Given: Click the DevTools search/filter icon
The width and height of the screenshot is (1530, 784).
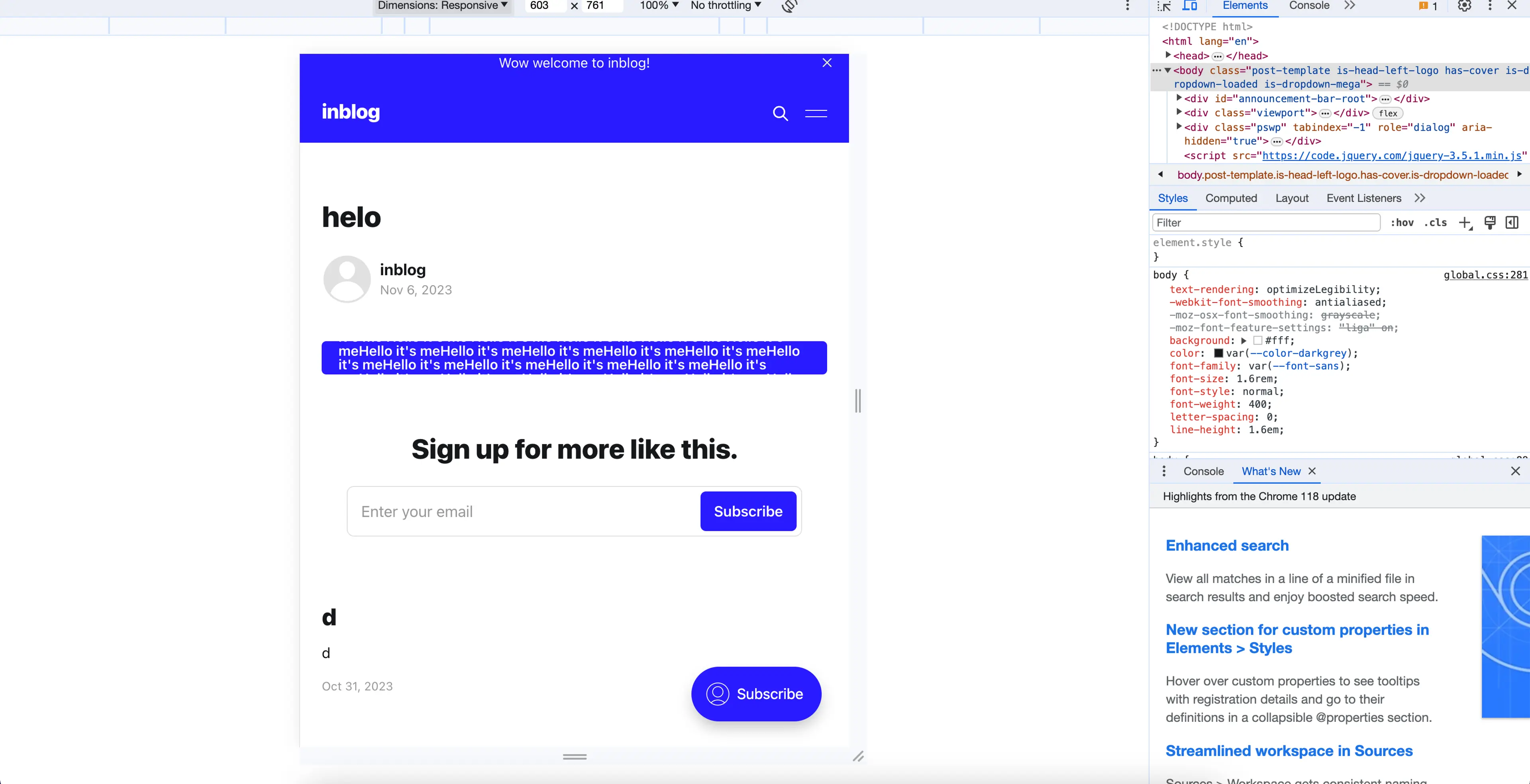Looking at the screenshot, I should pos(1266,222).
